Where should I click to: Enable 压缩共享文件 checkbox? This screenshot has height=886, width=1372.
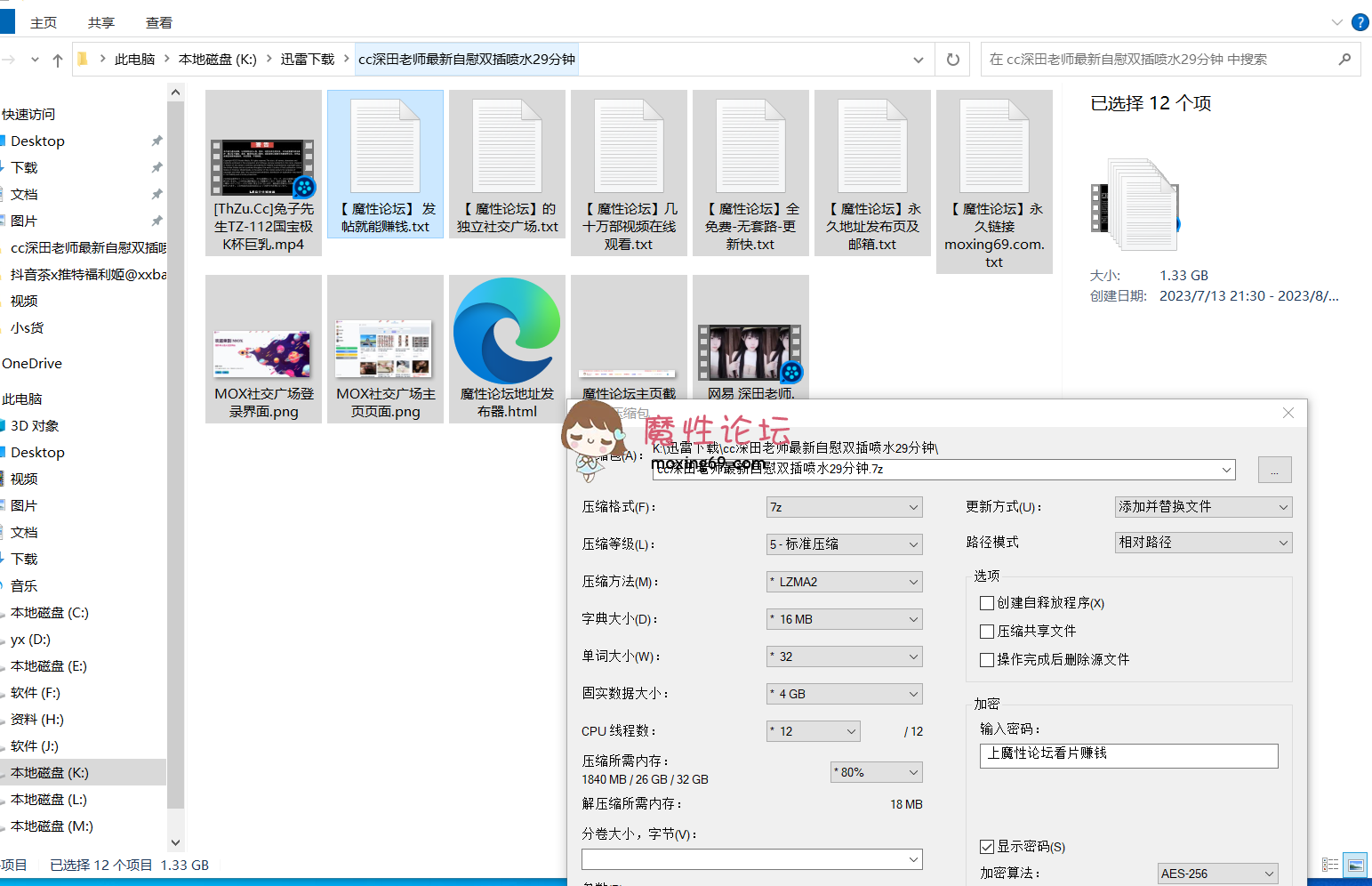click(x=986, y=632)
